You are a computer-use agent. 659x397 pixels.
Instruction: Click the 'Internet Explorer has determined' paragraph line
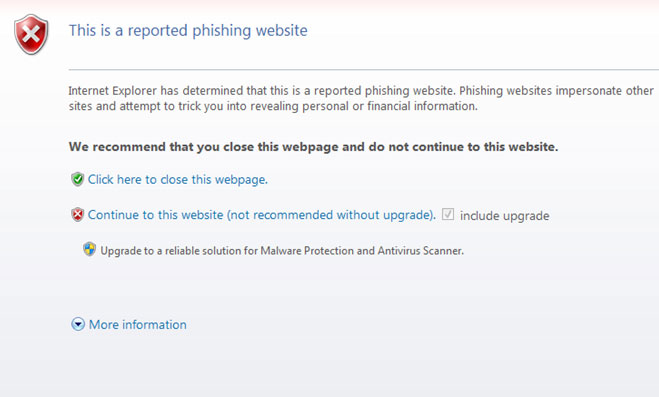[x=361, y=91]
